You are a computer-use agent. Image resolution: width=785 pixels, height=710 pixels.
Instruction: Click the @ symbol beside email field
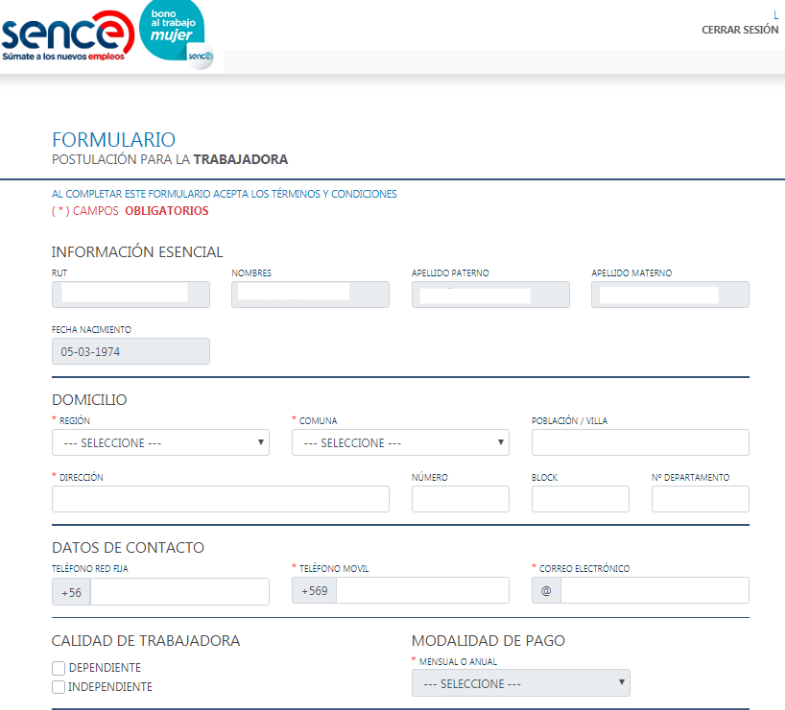(x=546, y=592)
